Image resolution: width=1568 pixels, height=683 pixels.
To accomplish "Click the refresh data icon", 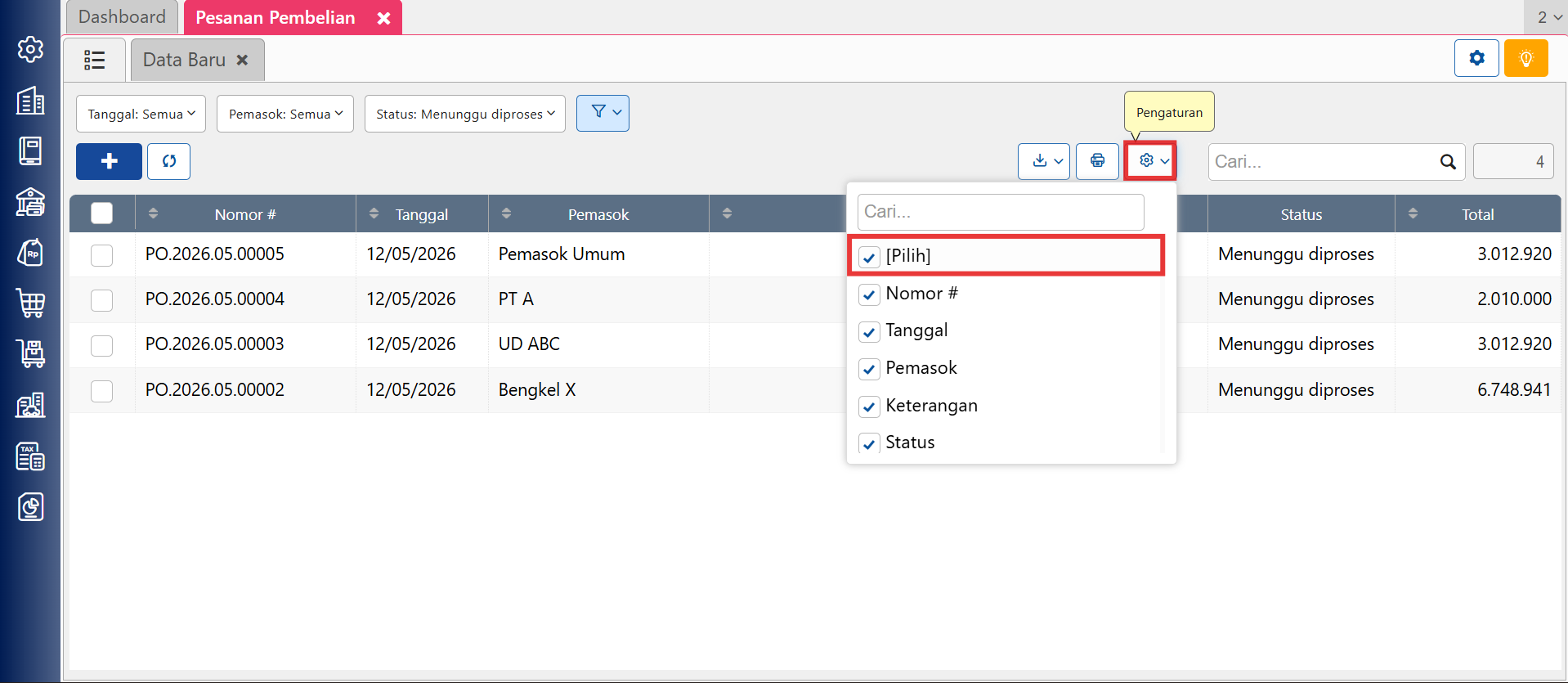I will [169, 161].
